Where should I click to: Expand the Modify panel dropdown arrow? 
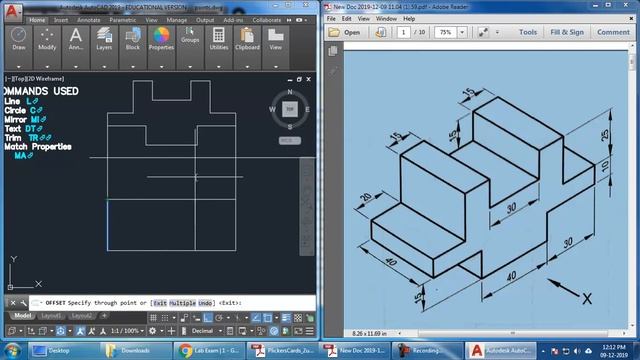point(47,67)
